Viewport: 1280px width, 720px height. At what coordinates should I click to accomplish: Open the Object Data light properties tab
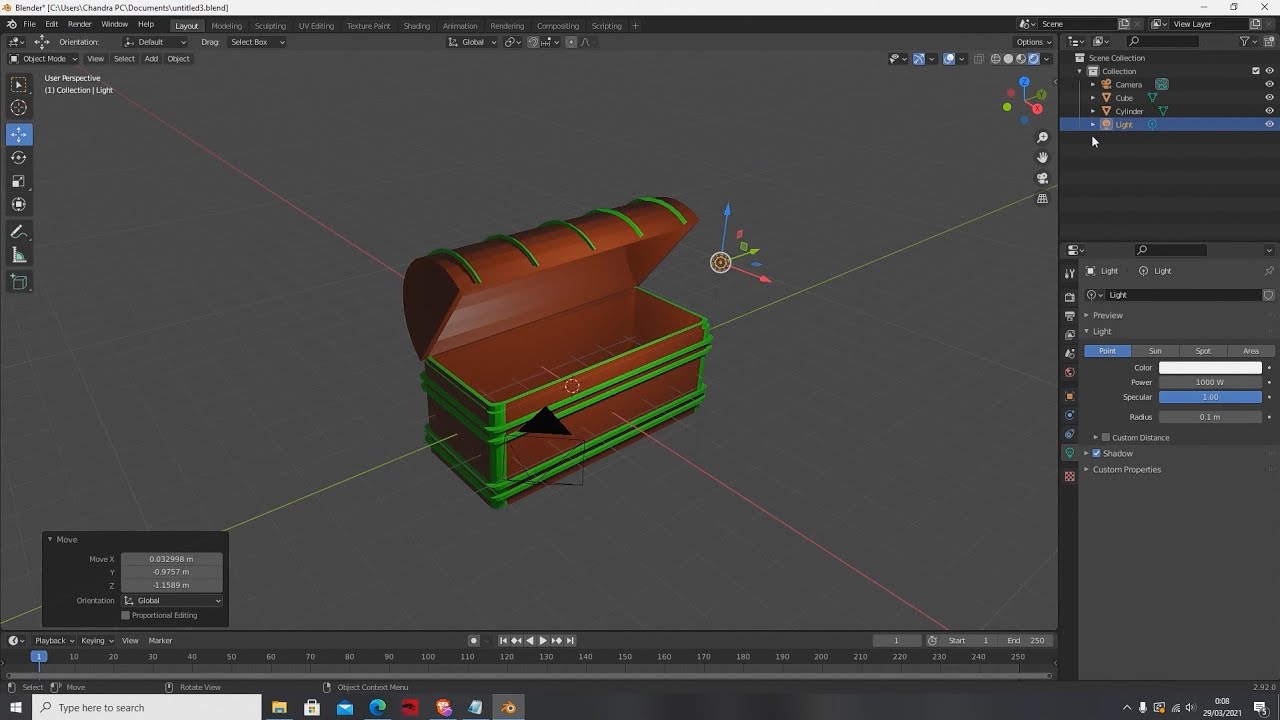tap(1069, 453)
